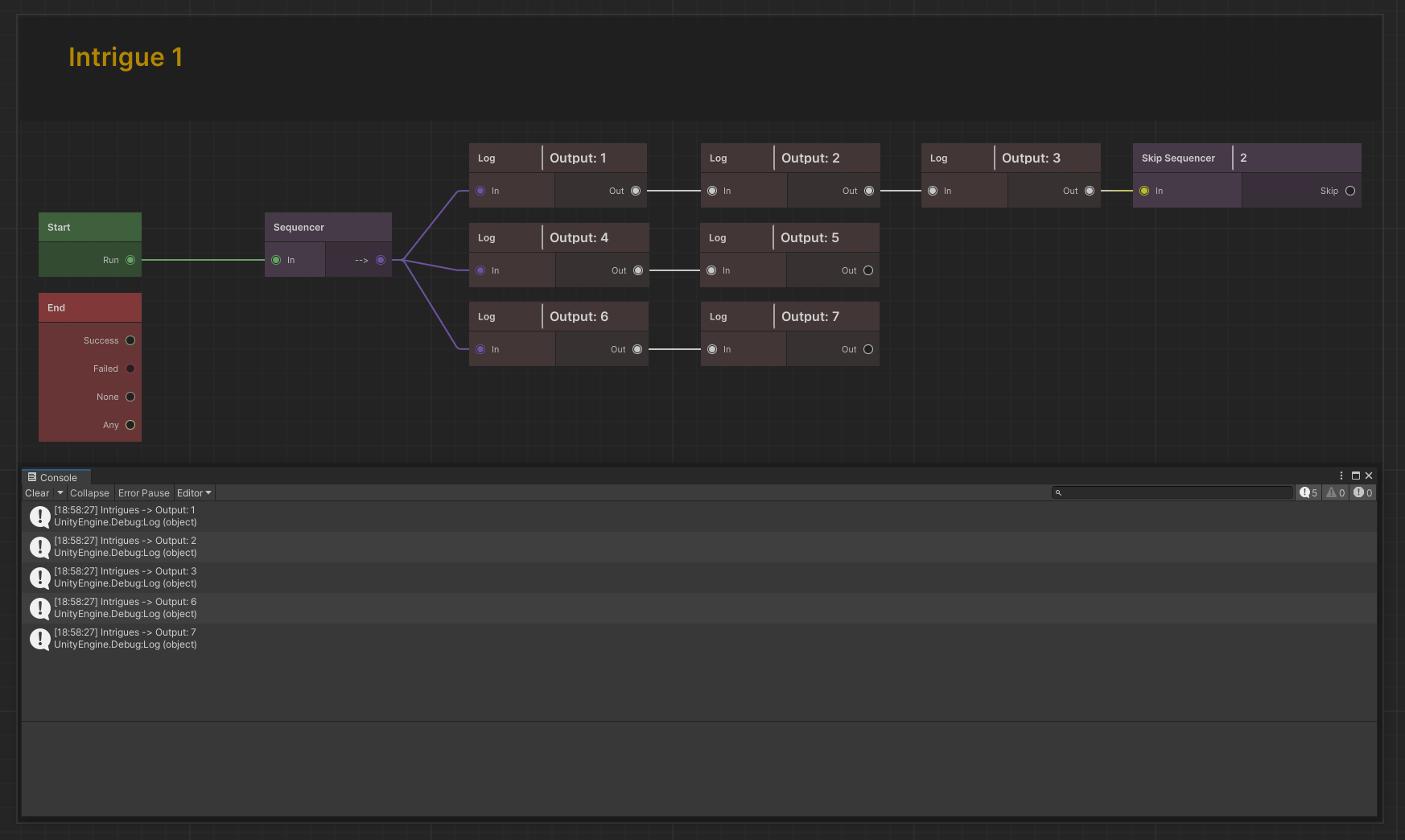The height and width of the screenshot is (840, 1405).
Task: Clear the console log
Action: (37, 493)
